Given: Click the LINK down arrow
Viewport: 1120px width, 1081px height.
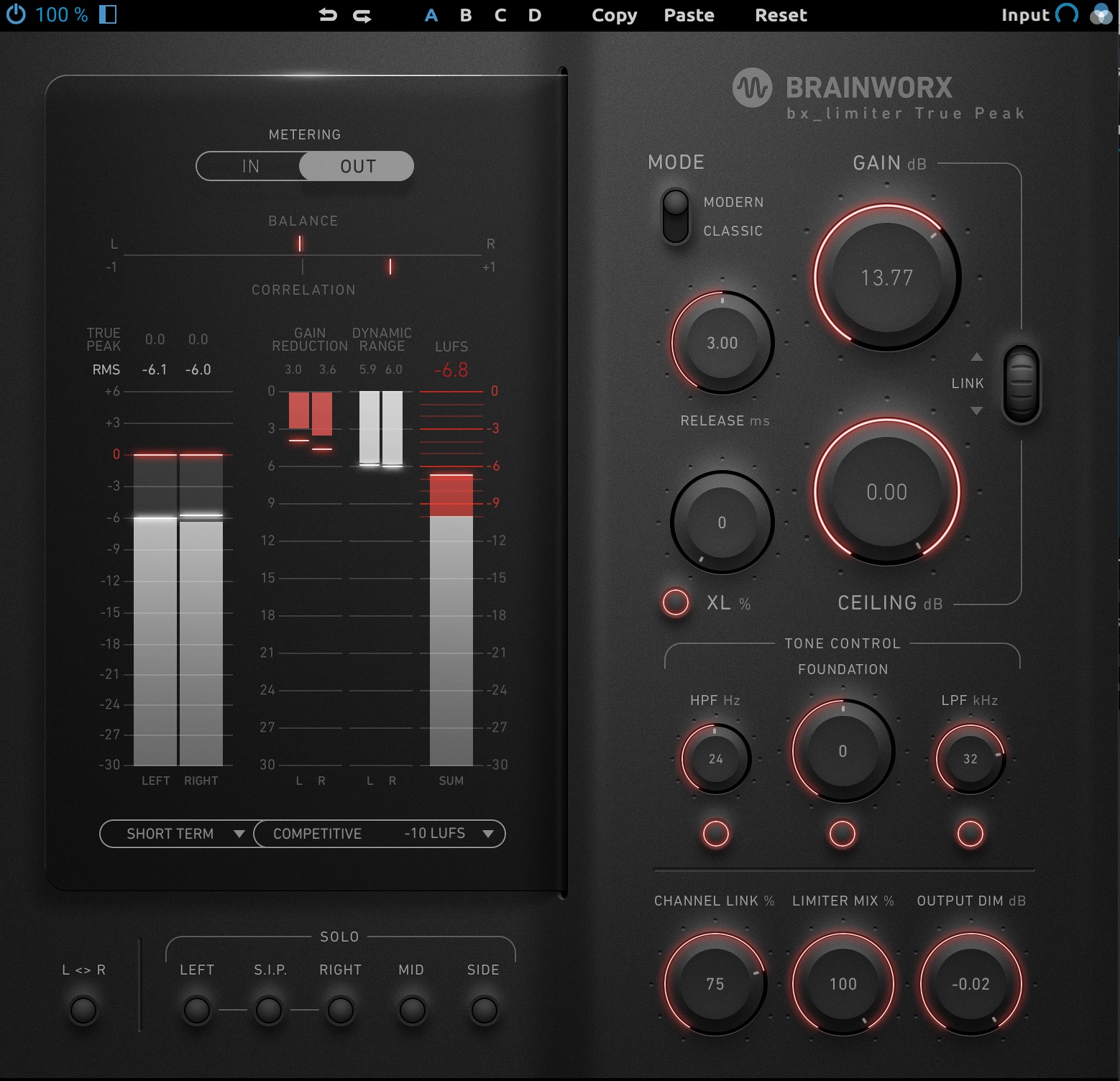Looking at the screenshot, I should [x=976, y=410].
